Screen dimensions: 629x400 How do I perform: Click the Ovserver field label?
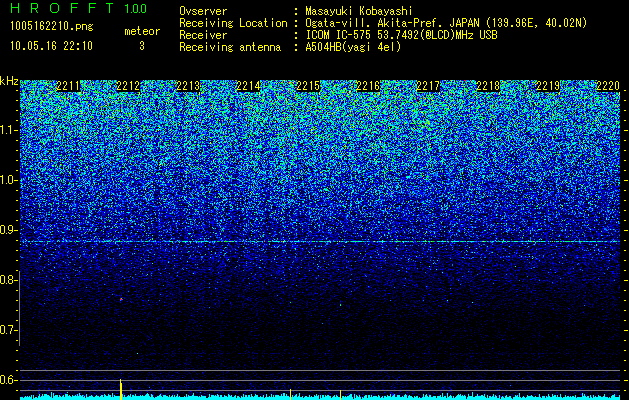click(x=203, y=12)
